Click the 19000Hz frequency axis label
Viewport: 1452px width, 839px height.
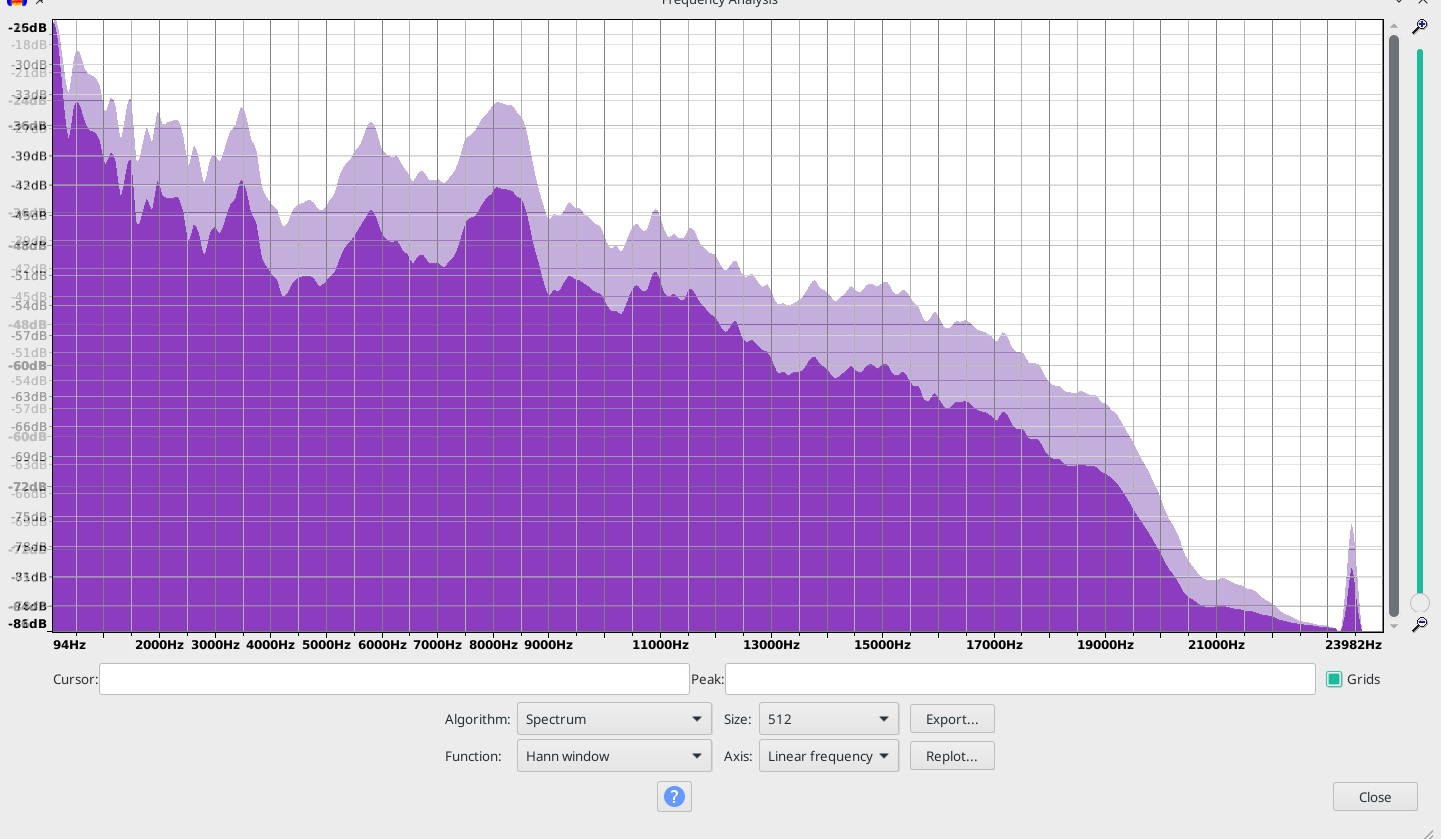(1105, 645)
